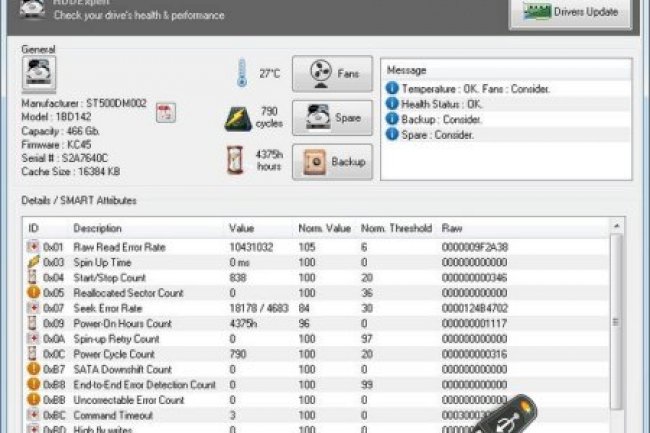Click the Spare drive button
The width and height of the screenshot is (650, 433).
point(332,117)
